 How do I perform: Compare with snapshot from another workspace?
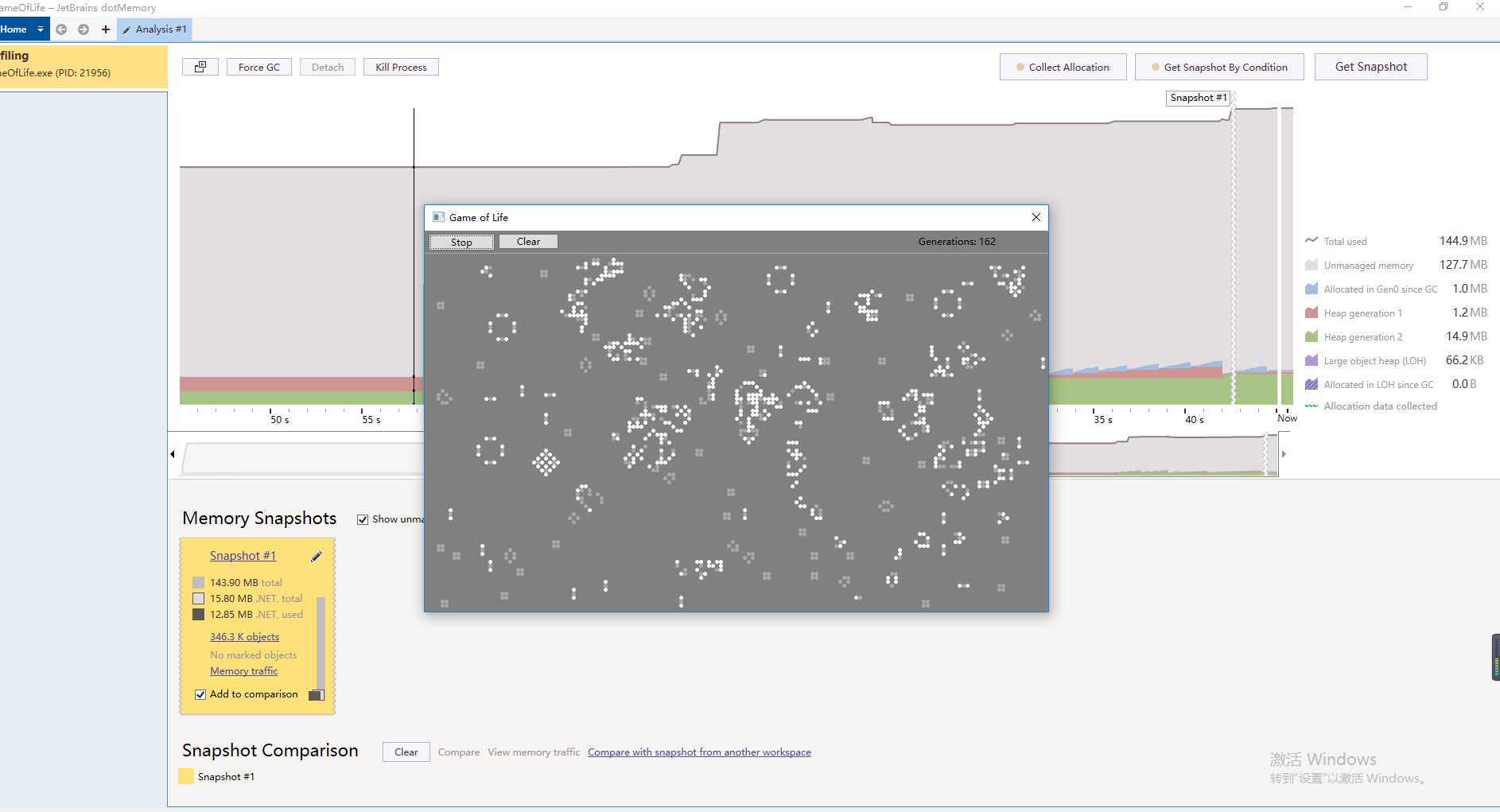click(699, 752)
